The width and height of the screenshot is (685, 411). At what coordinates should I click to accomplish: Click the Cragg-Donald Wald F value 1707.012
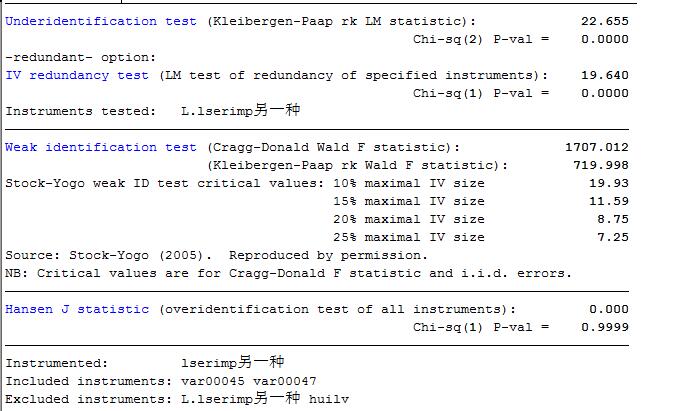(x=597, y=147)
